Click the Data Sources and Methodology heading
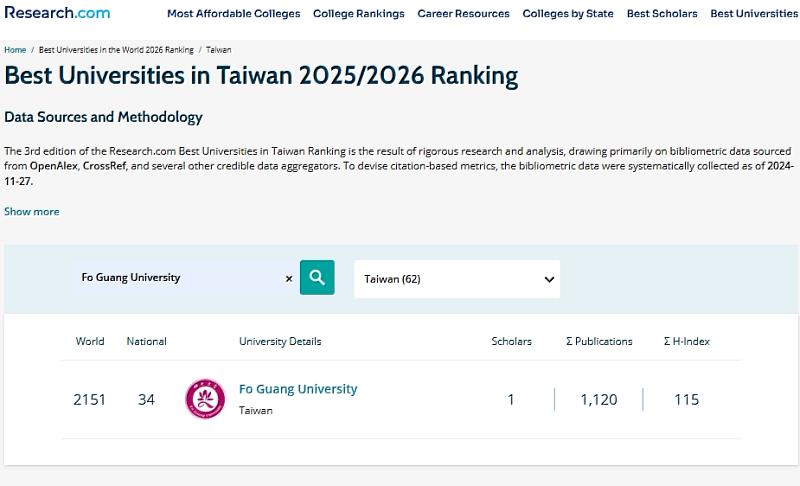This screenshot has height=486, width=800. tap(104, 117)
